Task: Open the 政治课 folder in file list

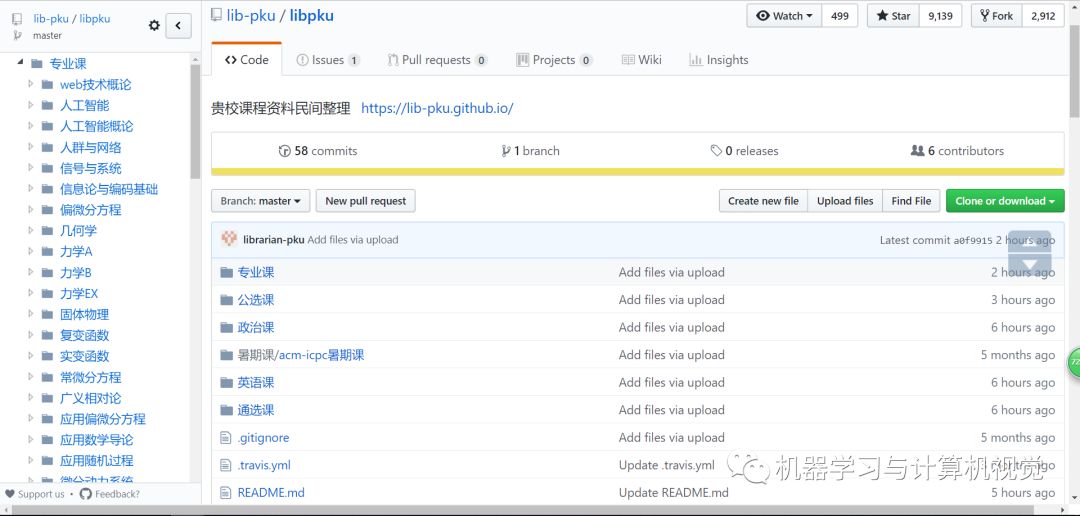Action: 256,327
